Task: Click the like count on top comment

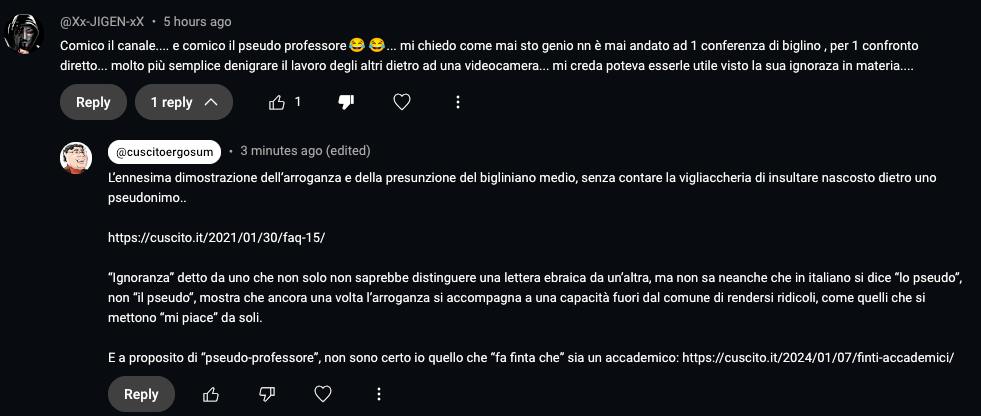Action: point(297,102)
